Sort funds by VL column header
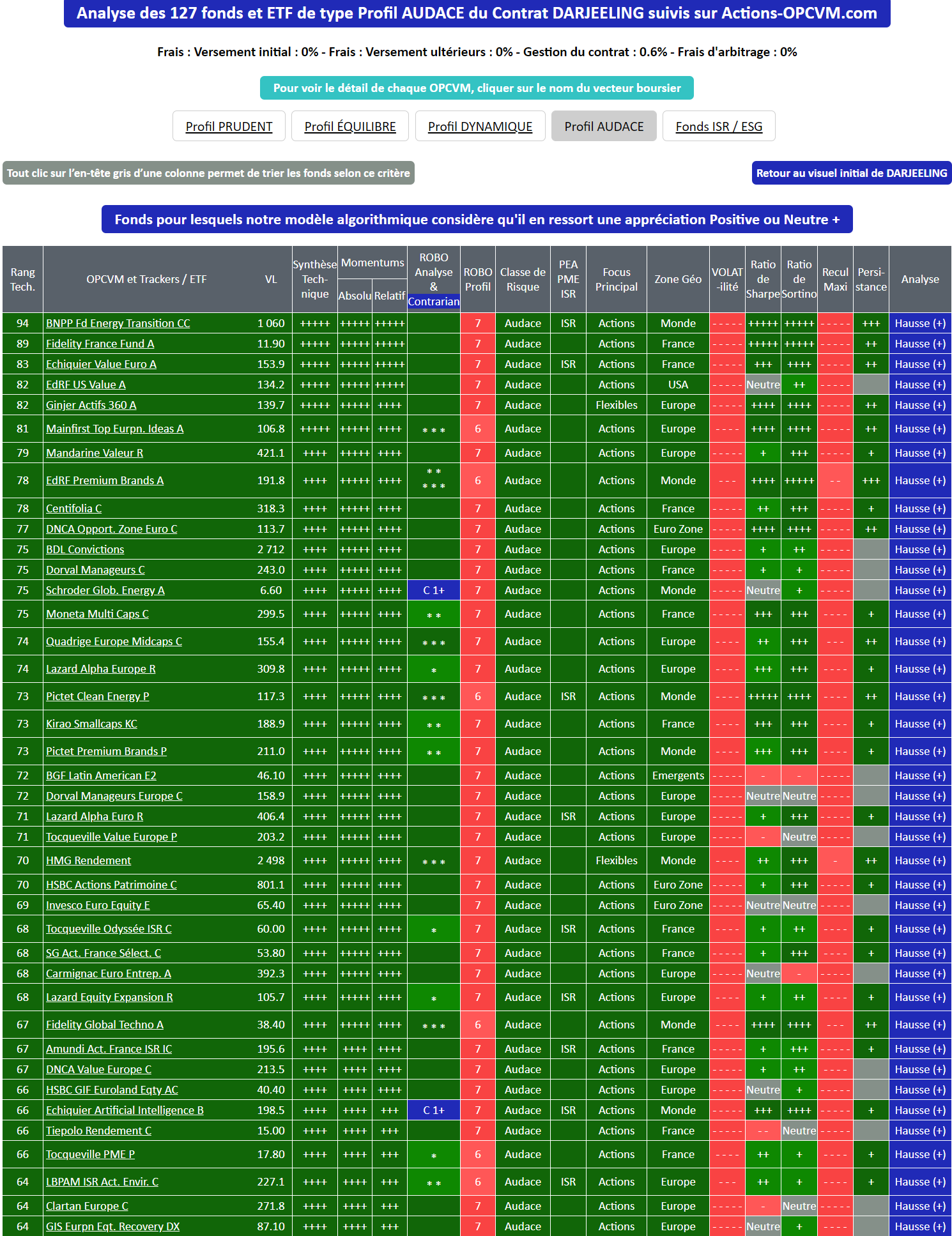 pyautogui.click(x=271, y=279)
